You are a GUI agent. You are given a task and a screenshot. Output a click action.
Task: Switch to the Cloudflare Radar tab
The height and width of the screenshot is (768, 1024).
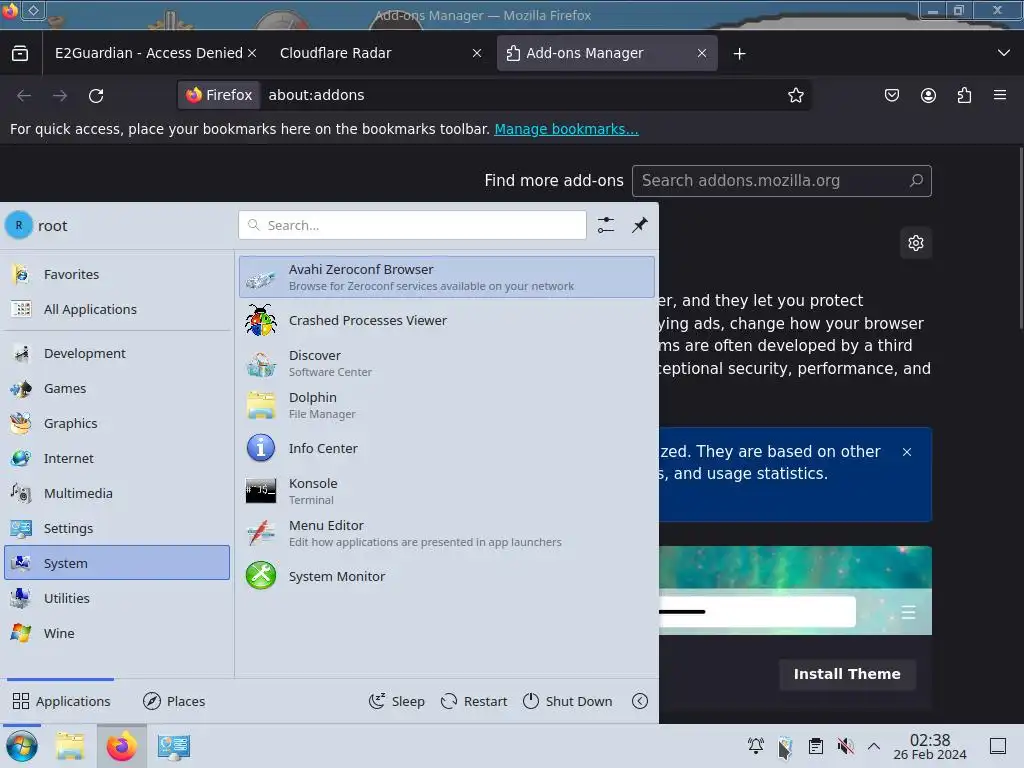pyautogui.click(x=381, y=53)
